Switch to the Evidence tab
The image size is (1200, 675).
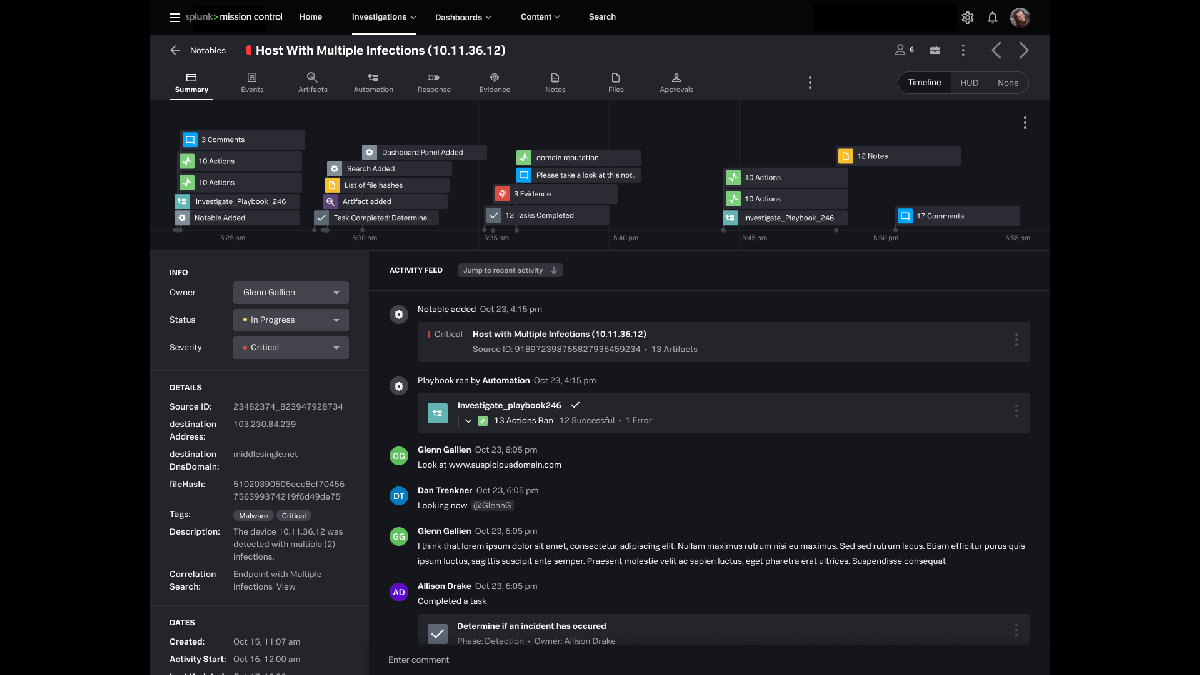point(494,82)
